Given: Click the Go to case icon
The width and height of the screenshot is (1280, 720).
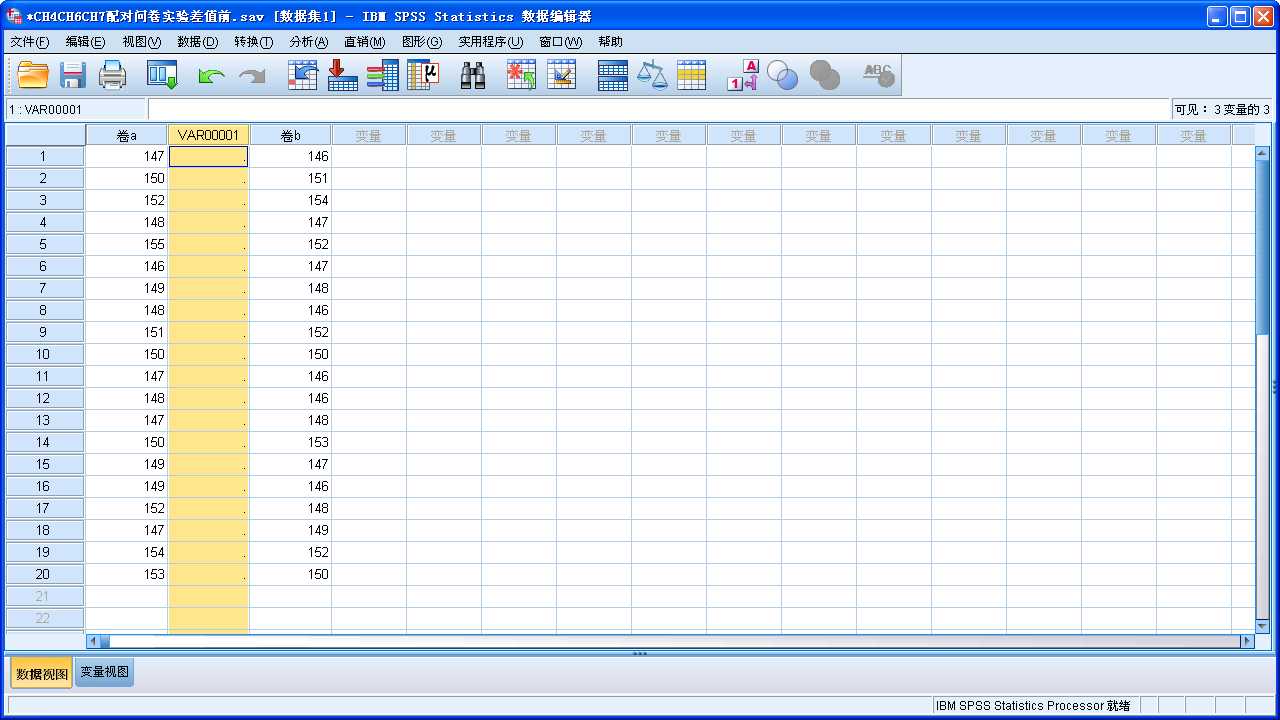Looking at the screenshot, I should point(302,75).
